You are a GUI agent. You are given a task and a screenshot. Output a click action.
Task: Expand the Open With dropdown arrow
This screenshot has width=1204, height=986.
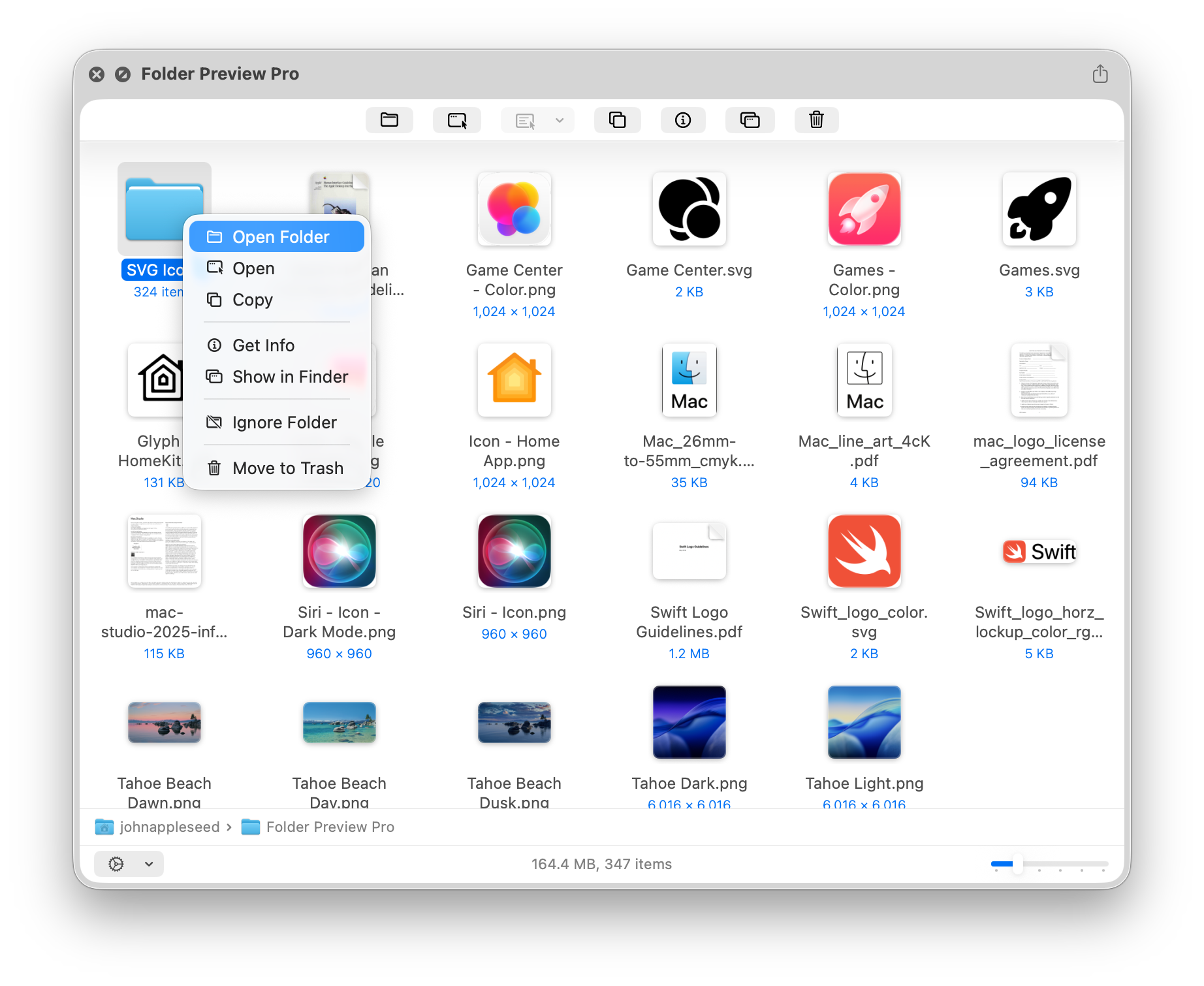click(x=560, y=120)
